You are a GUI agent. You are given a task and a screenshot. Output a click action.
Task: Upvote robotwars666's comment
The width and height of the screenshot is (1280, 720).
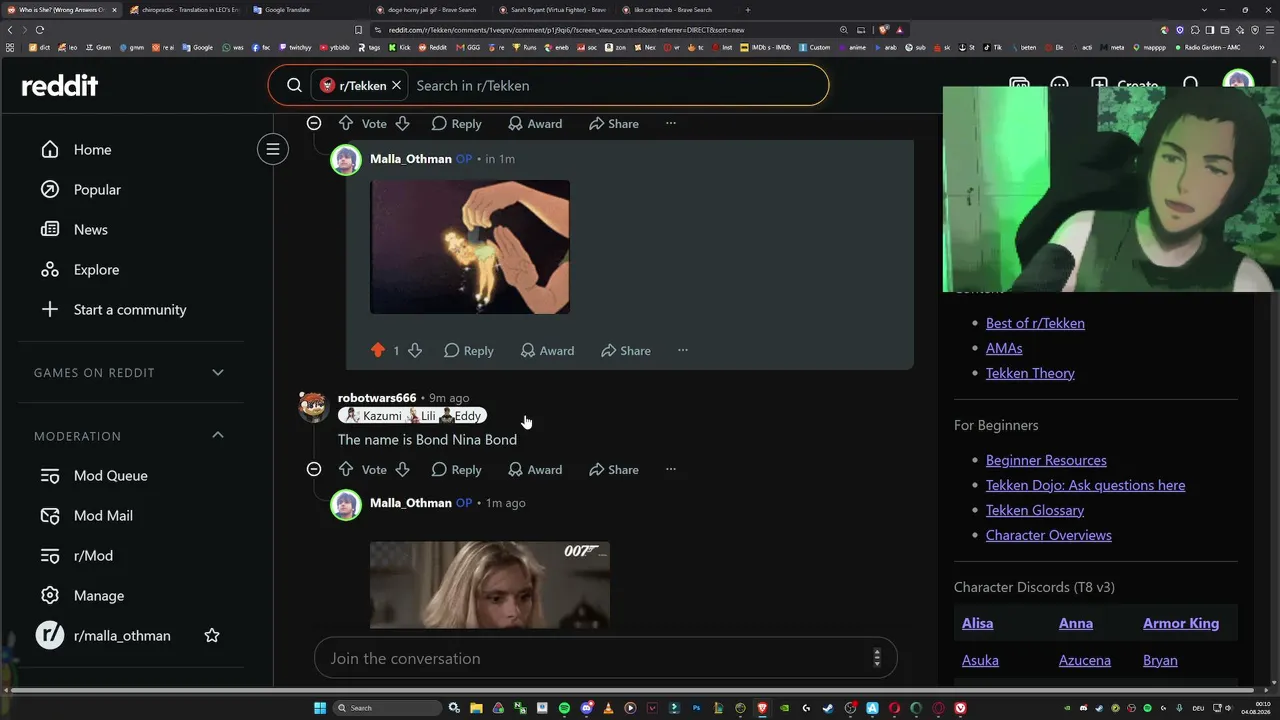tap(346, 469)
